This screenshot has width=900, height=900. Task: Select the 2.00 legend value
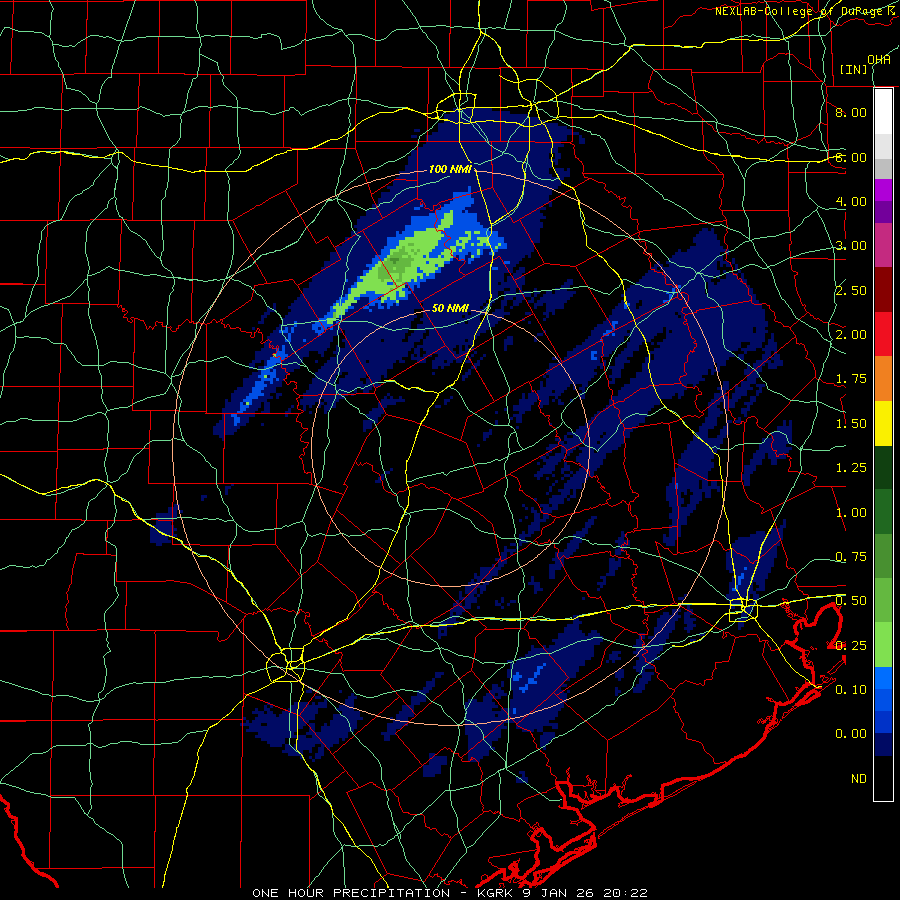point(851,335)
